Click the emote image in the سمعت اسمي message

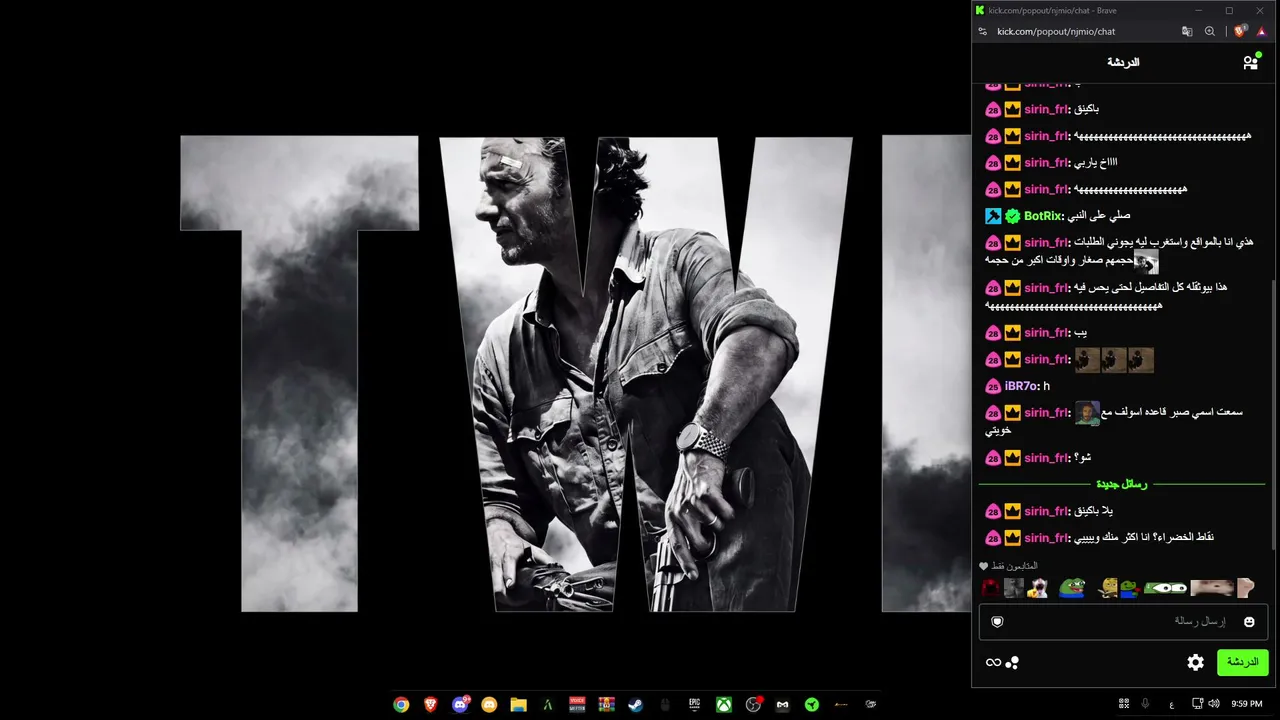coord(1087,413)
